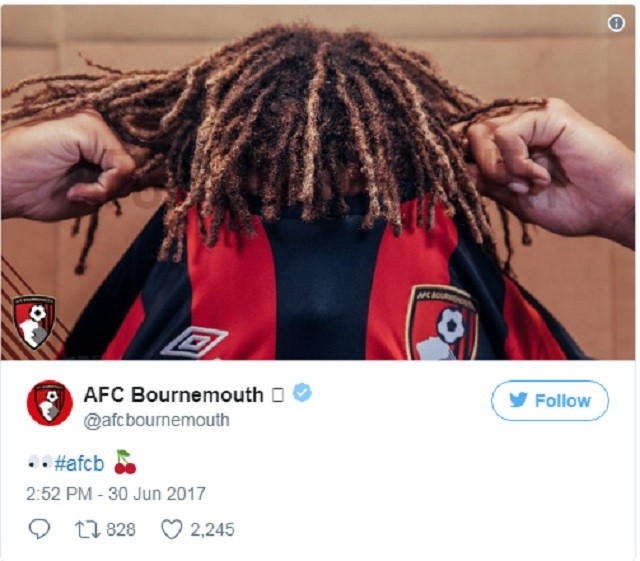Open the #afcb hashtag link
The width and height of the screenshot is (640, 561).
[79, 463]
